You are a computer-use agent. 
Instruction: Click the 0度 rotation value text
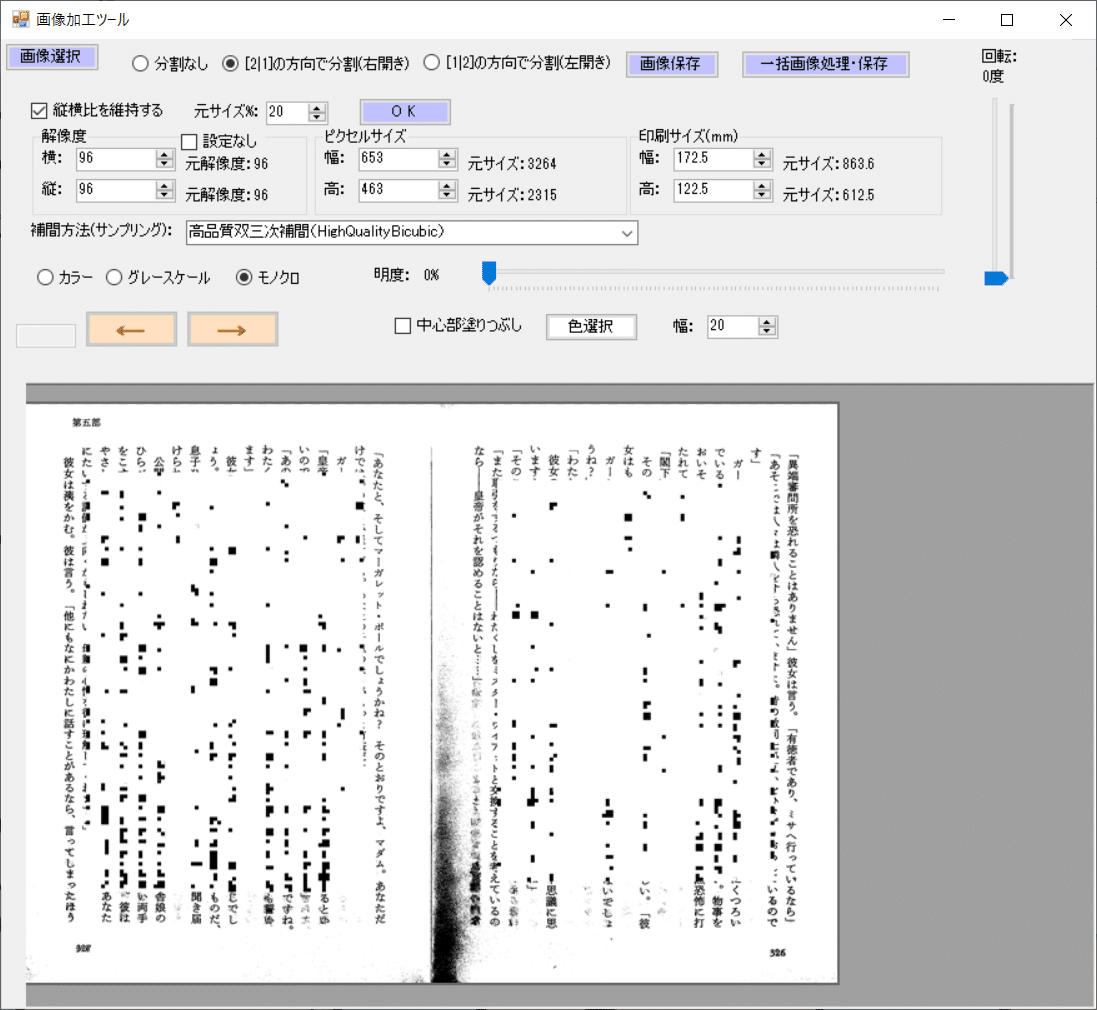coord(993,76)
